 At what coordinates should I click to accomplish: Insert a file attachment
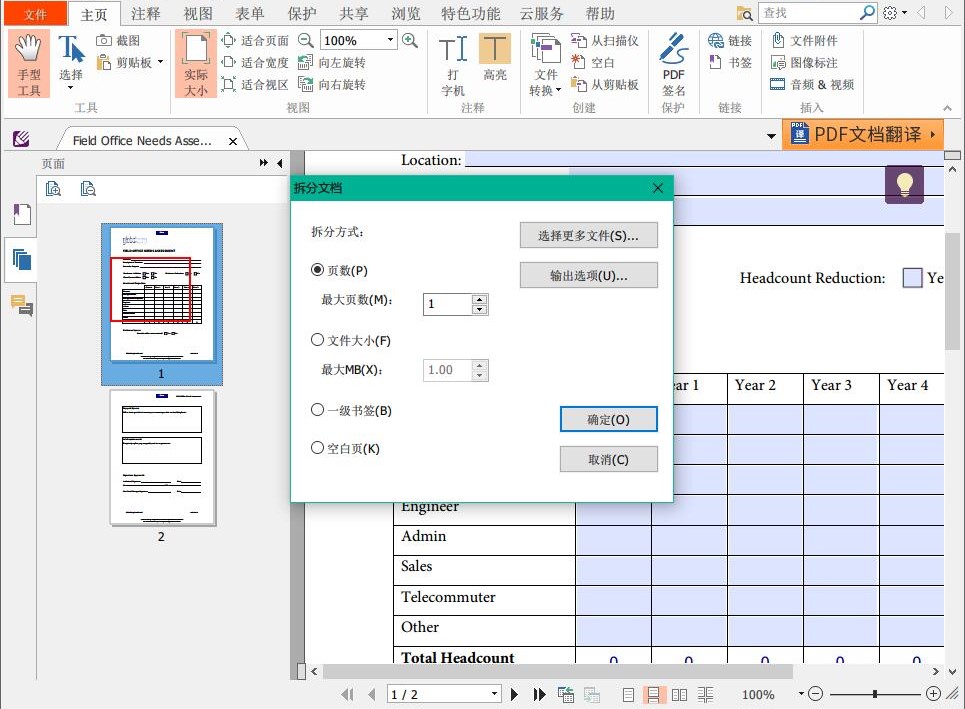click(810, 41)
